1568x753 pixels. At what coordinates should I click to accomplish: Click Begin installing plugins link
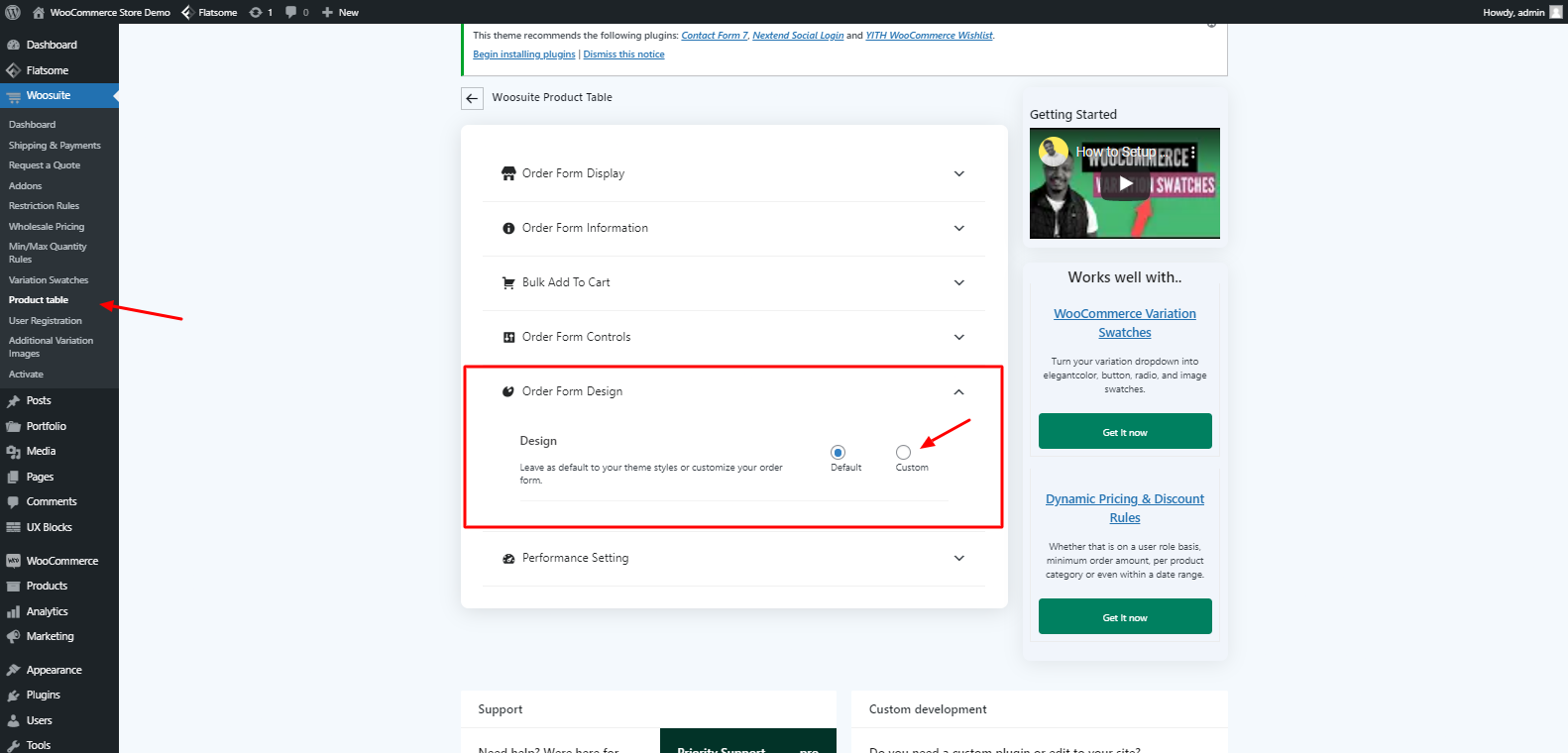tap(524, 54)
